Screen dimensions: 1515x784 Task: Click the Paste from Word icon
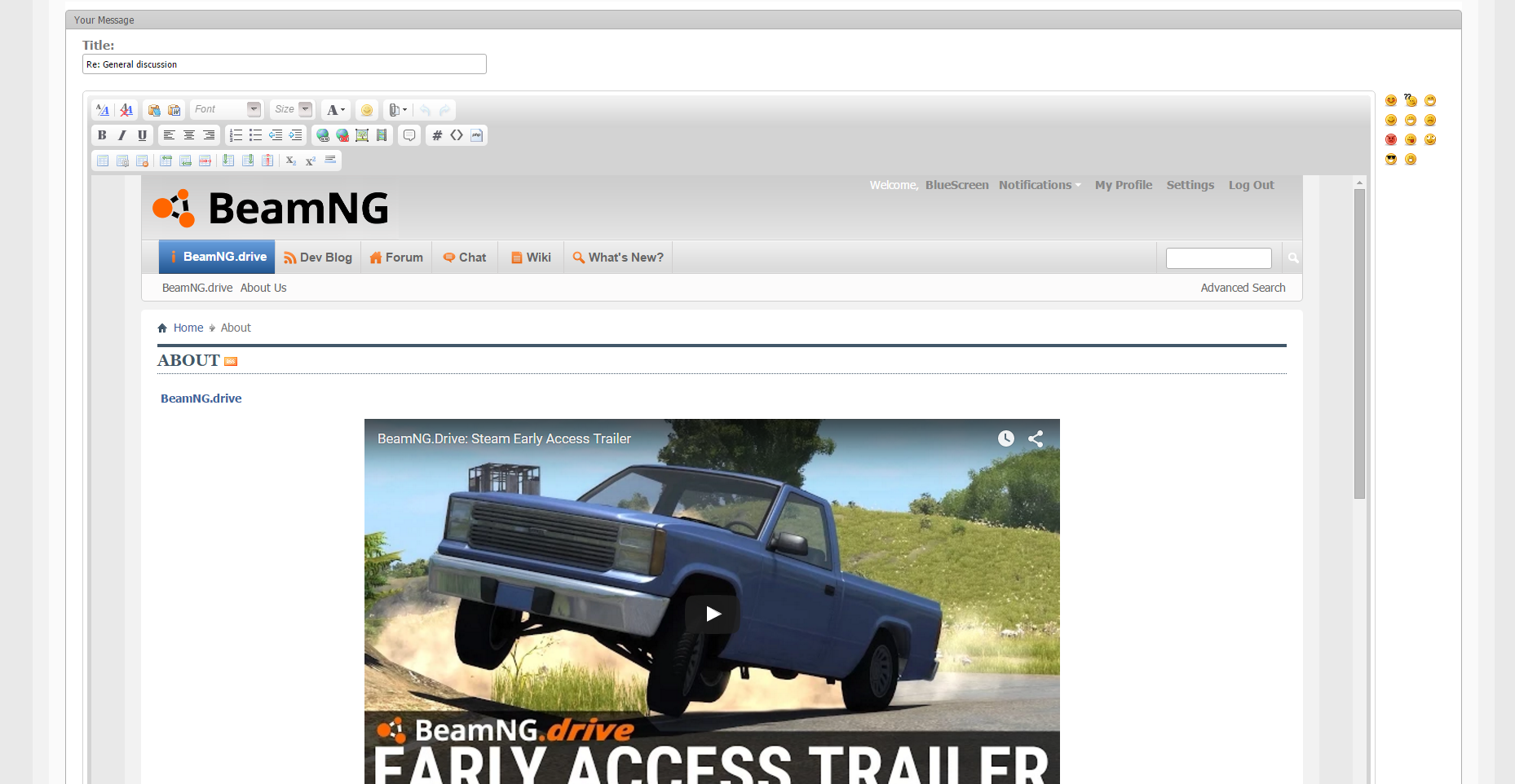click(174, 110)
